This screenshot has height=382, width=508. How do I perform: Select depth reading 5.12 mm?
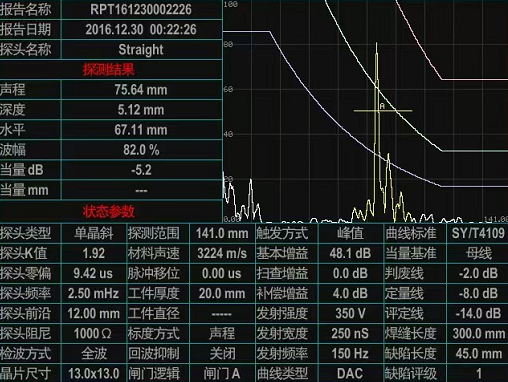(x=141, y=110)
